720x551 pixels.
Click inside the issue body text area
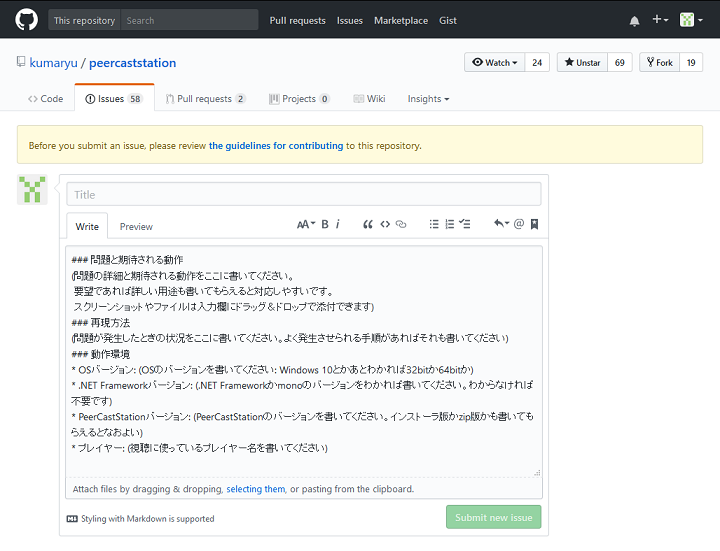[x=304, y=362]
